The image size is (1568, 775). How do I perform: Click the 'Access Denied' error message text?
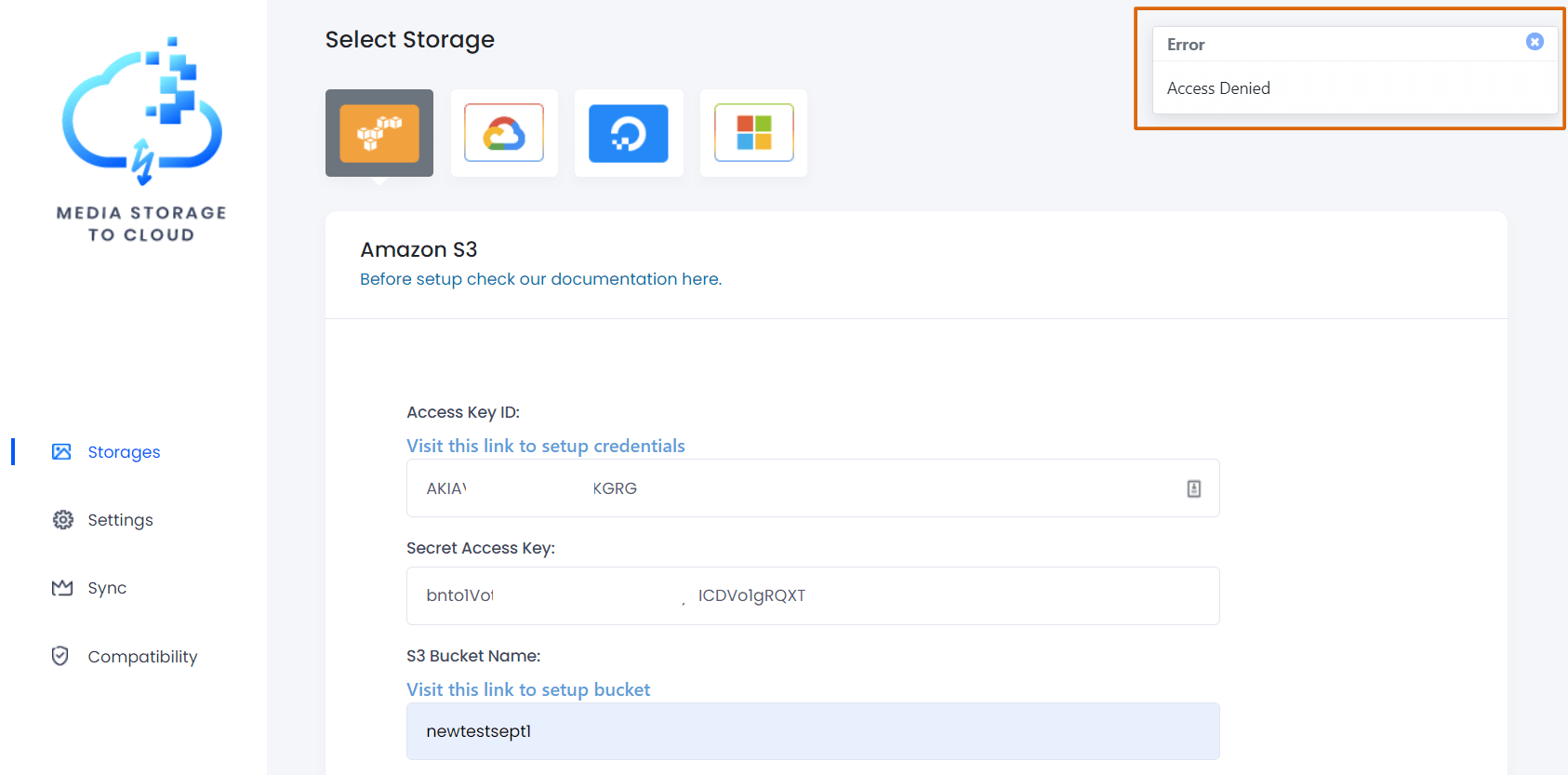1218,88
